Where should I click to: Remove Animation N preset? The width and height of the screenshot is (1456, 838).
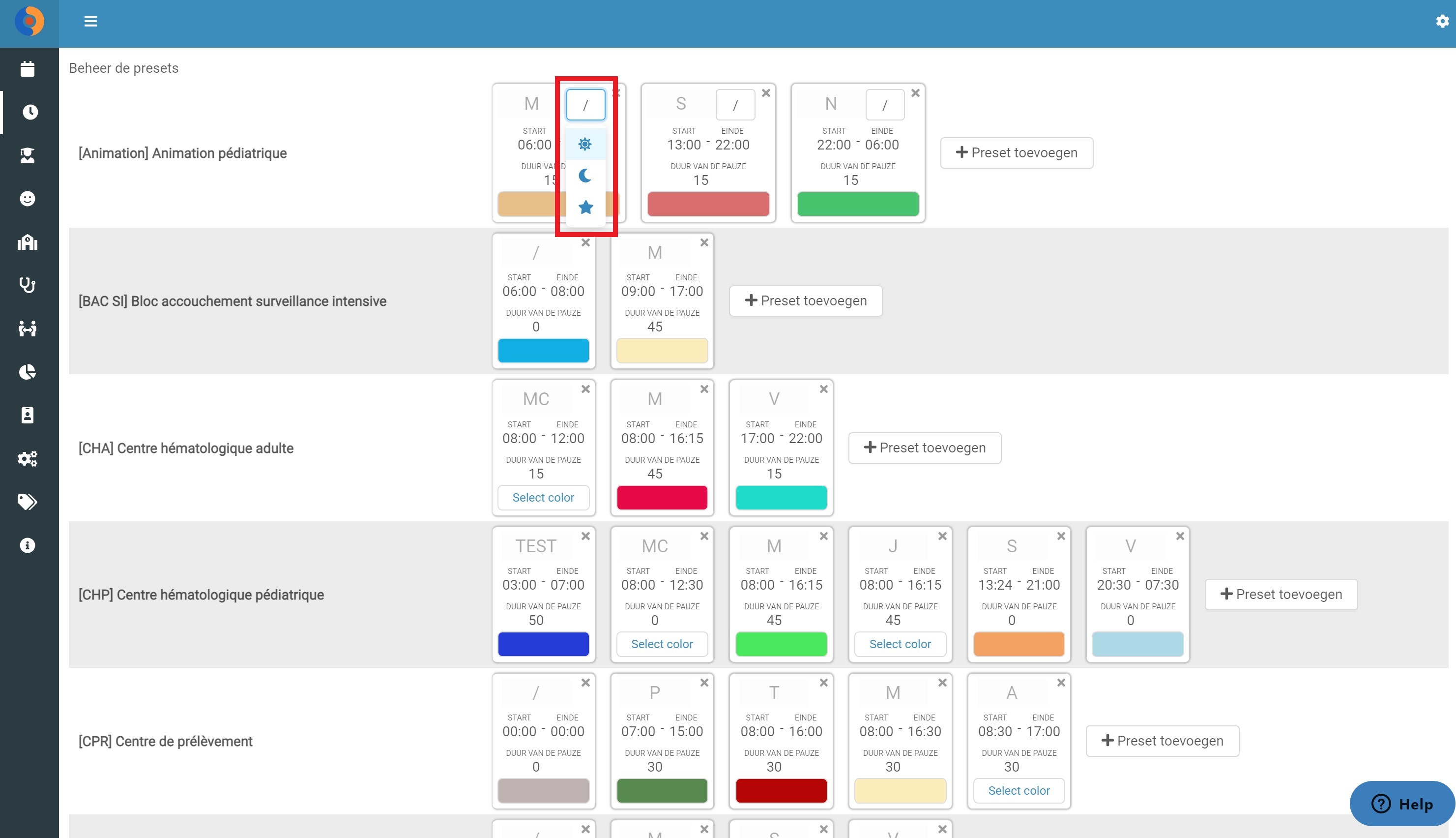point(915,93)
